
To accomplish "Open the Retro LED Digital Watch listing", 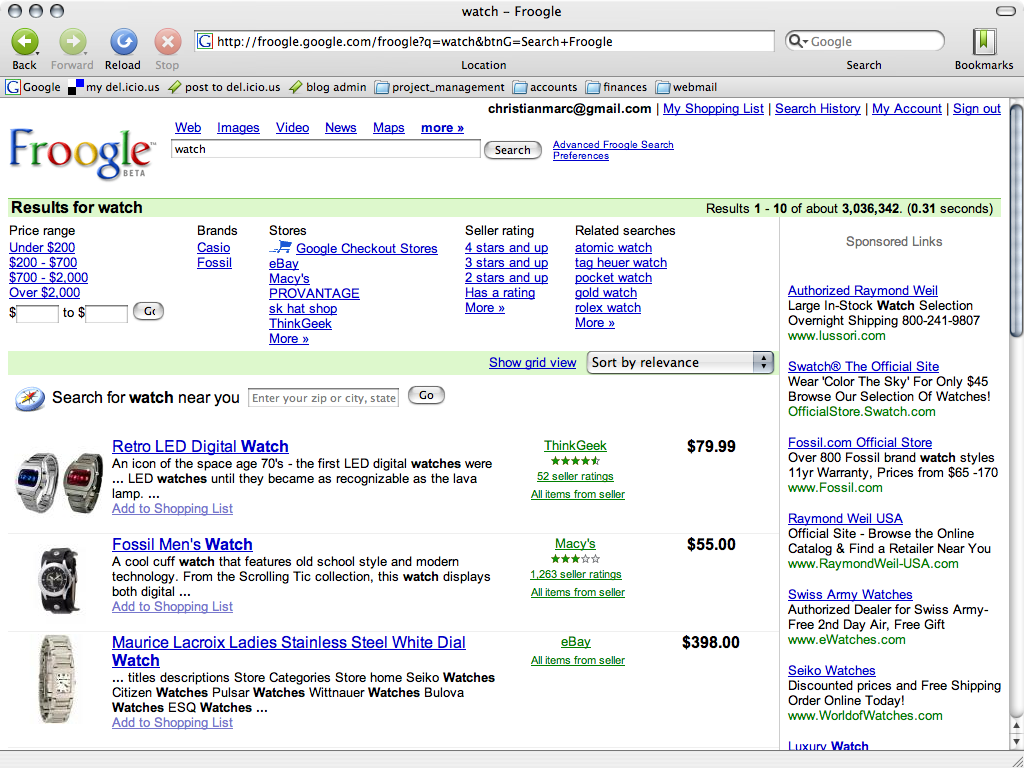I will pyautogui.click(x=200, y=446).
